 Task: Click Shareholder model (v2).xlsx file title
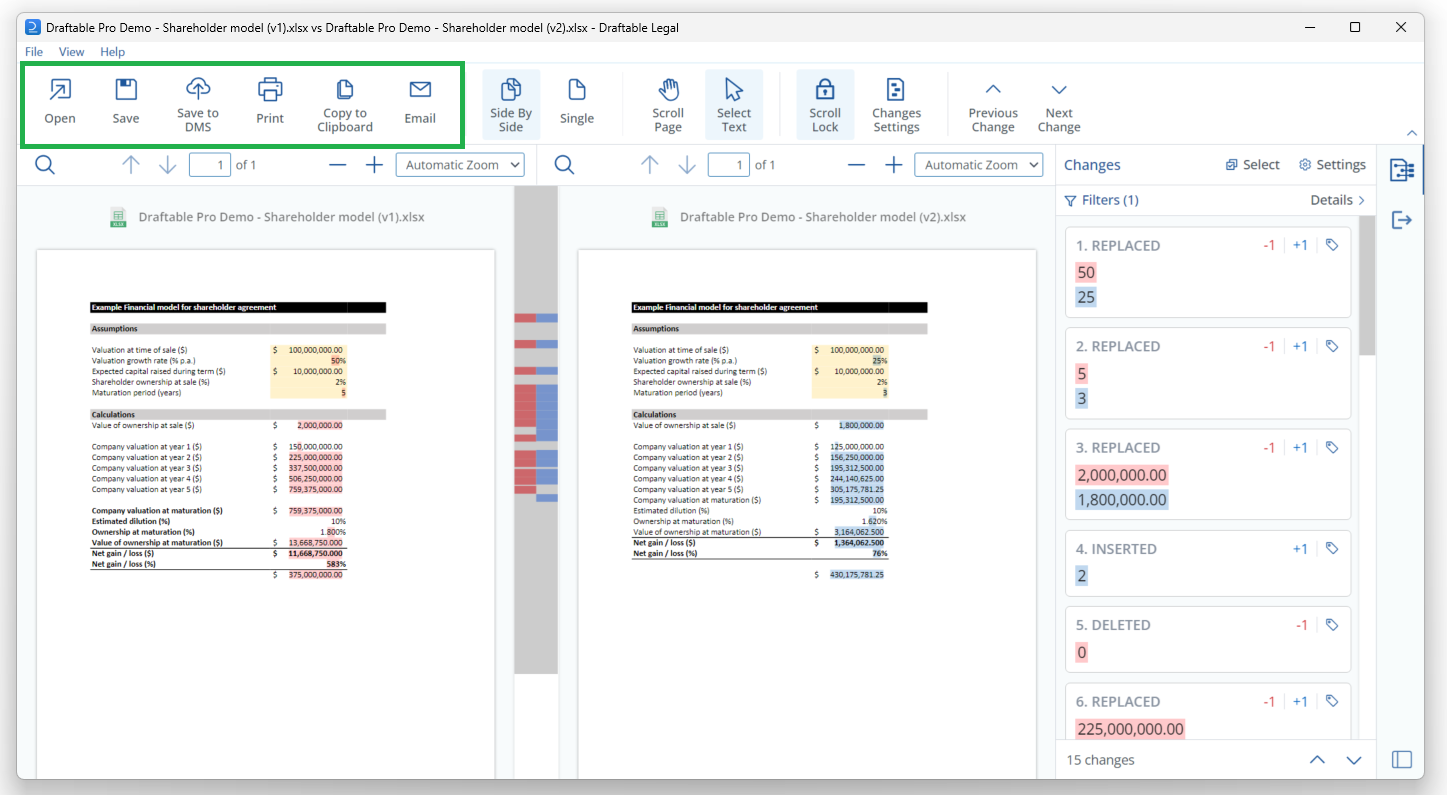(x=823, y=217)
